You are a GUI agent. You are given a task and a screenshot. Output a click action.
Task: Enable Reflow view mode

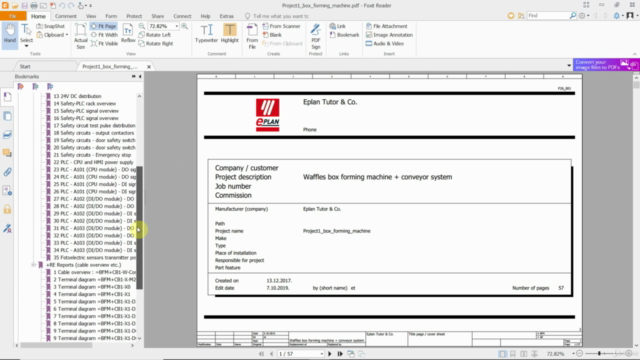(x=128, y=33)
